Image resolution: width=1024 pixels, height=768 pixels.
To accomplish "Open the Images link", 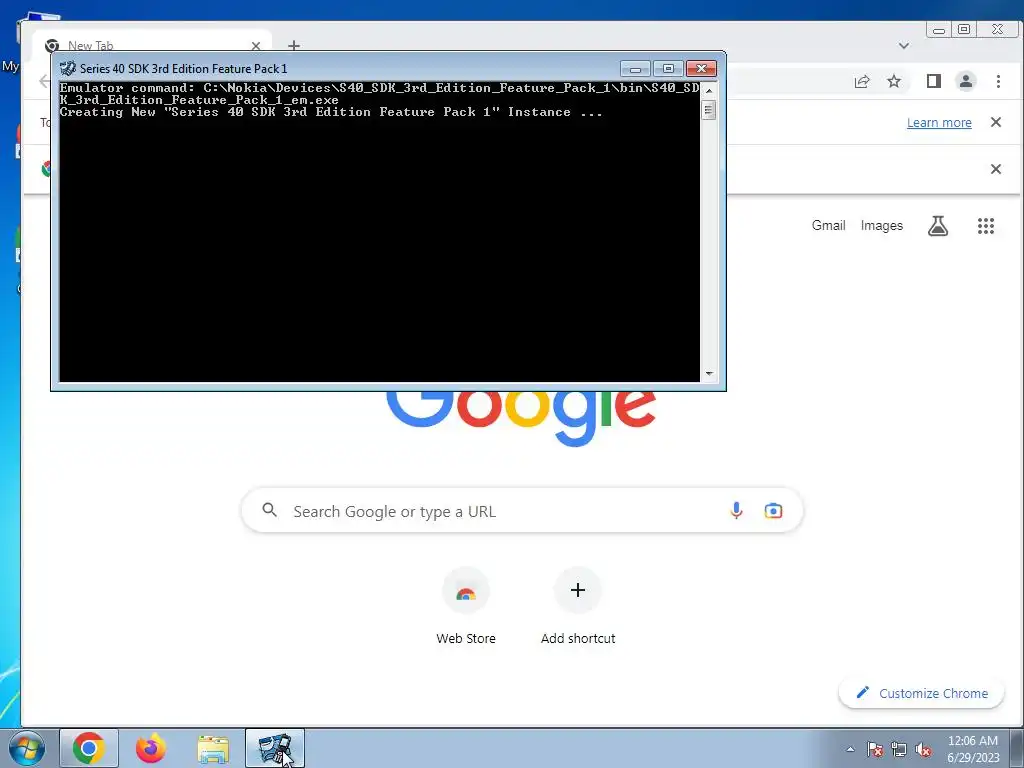I will pos(882,225).
